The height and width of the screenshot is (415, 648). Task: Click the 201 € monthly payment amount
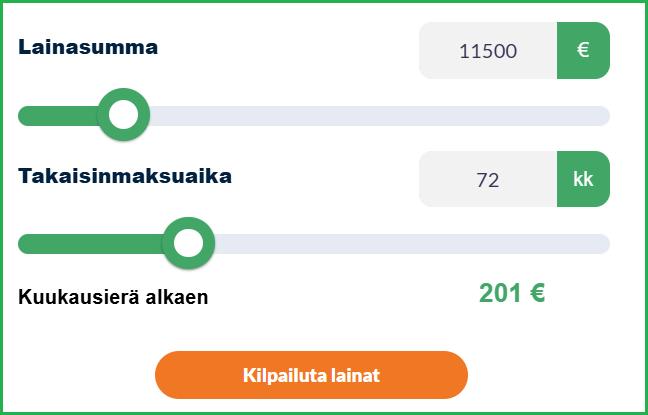pyautogui.click(x=512, y=293)
